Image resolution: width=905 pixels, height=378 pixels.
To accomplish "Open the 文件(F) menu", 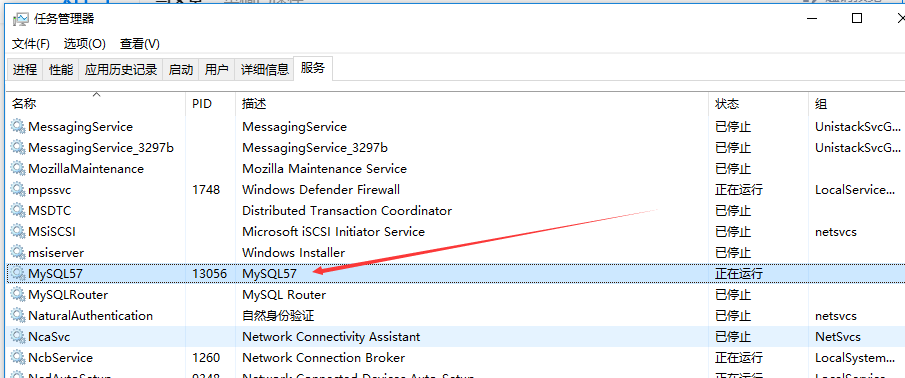I will point(31,44).
